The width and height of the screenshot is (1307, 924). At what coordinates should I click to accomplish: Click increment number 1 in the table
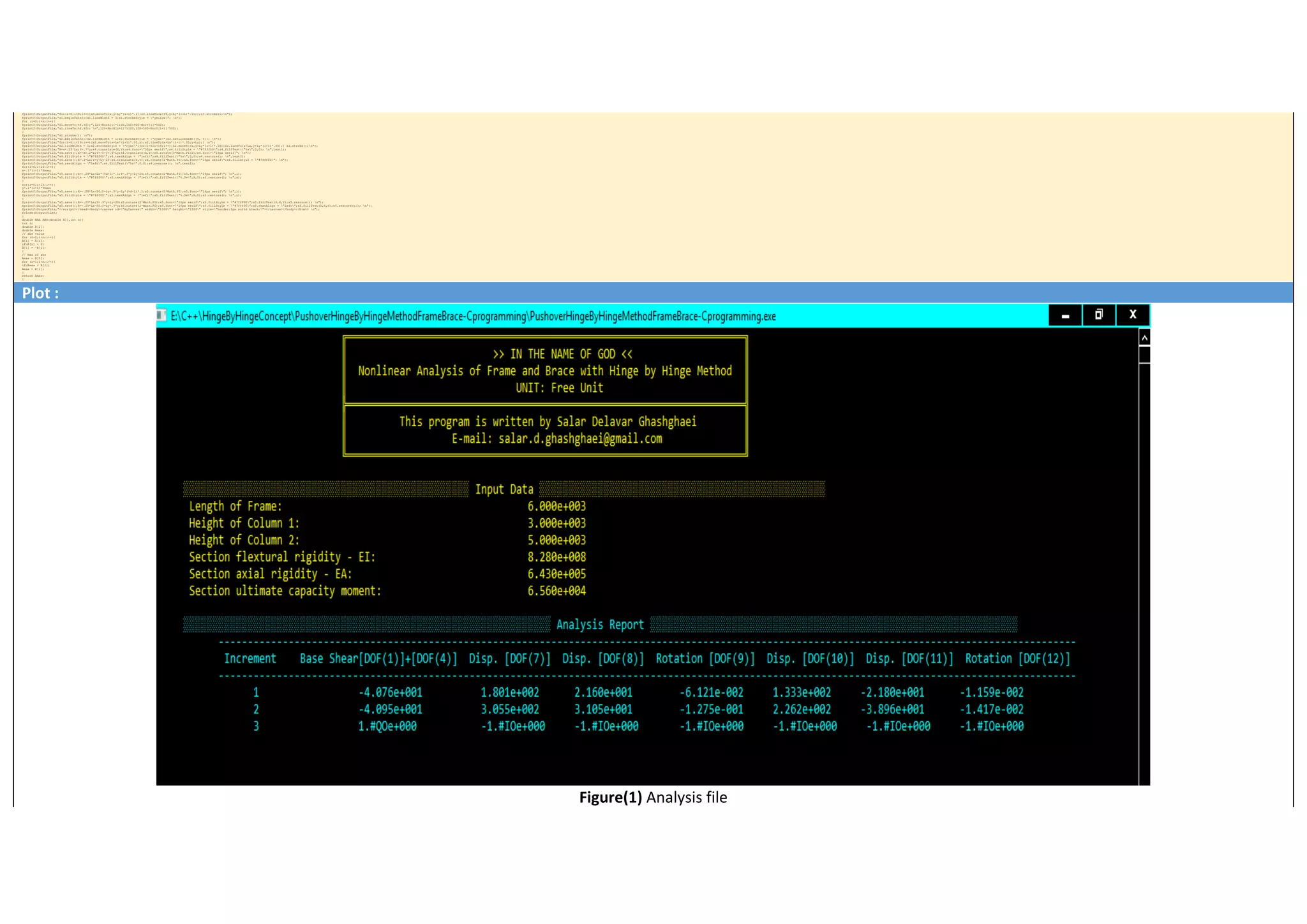pyautogui.click(x=256, y=692)
